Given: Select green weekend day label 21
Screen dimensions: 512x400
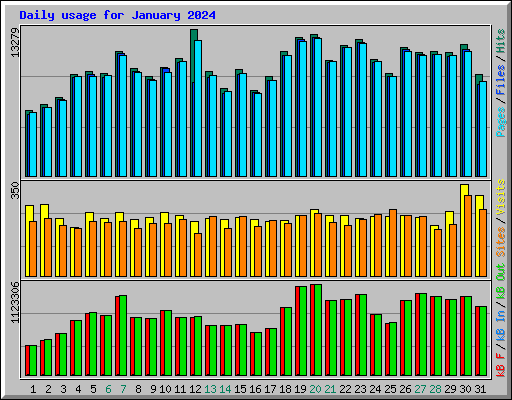Looking at the screenshot, I should point(330,389).
